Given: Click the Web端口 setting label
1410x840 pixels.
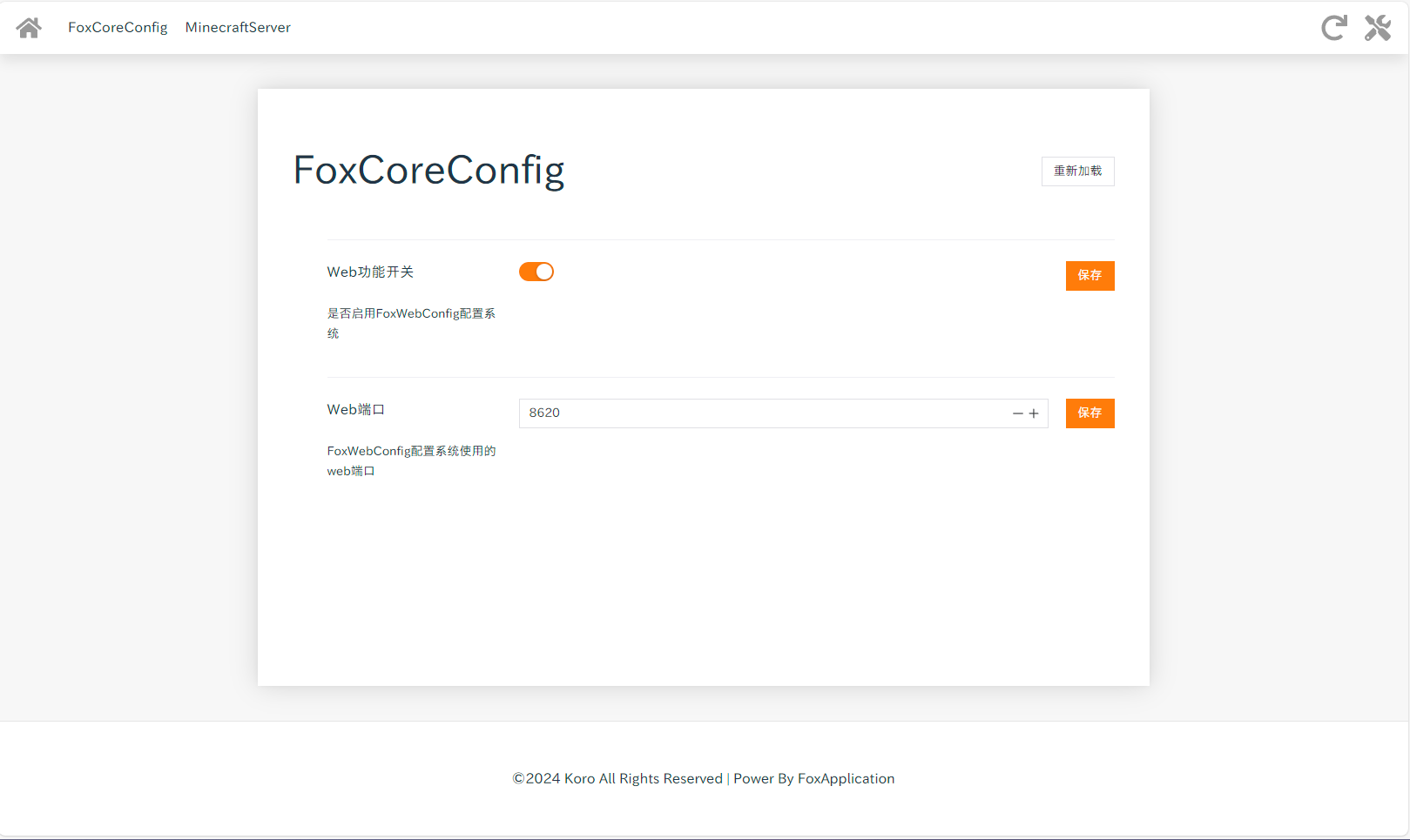Looking at the screenshot, I should click(355, 409).
